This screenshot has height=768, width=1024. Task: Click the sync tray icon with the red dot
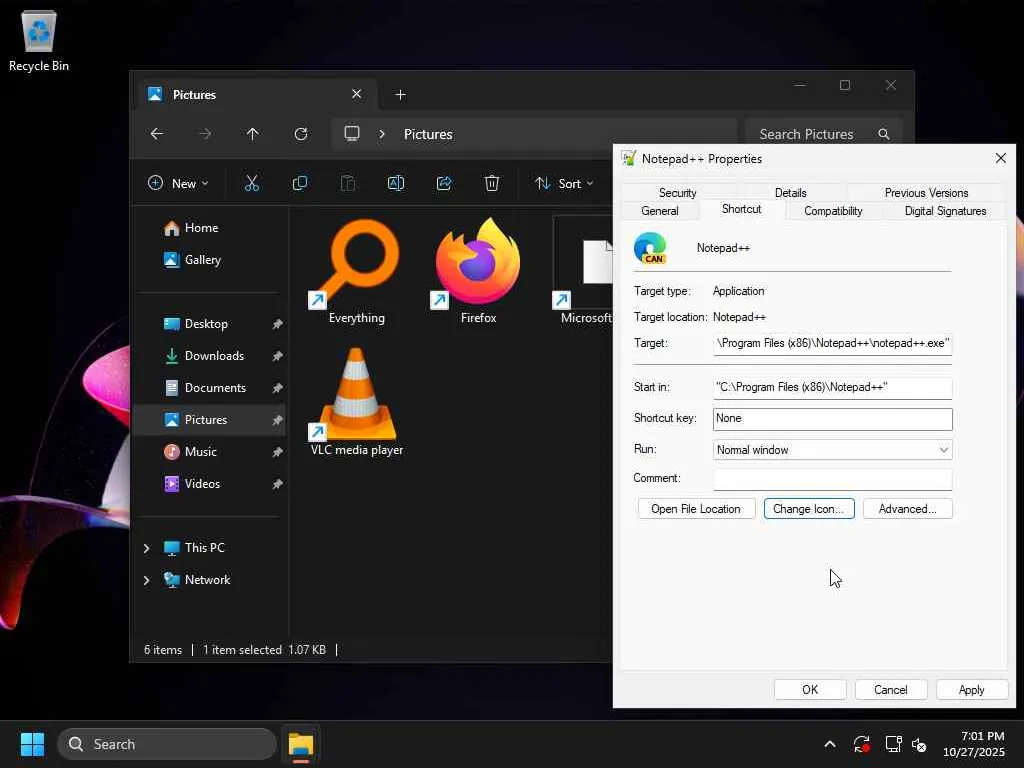pyautogui.click(x=861, y=744)
